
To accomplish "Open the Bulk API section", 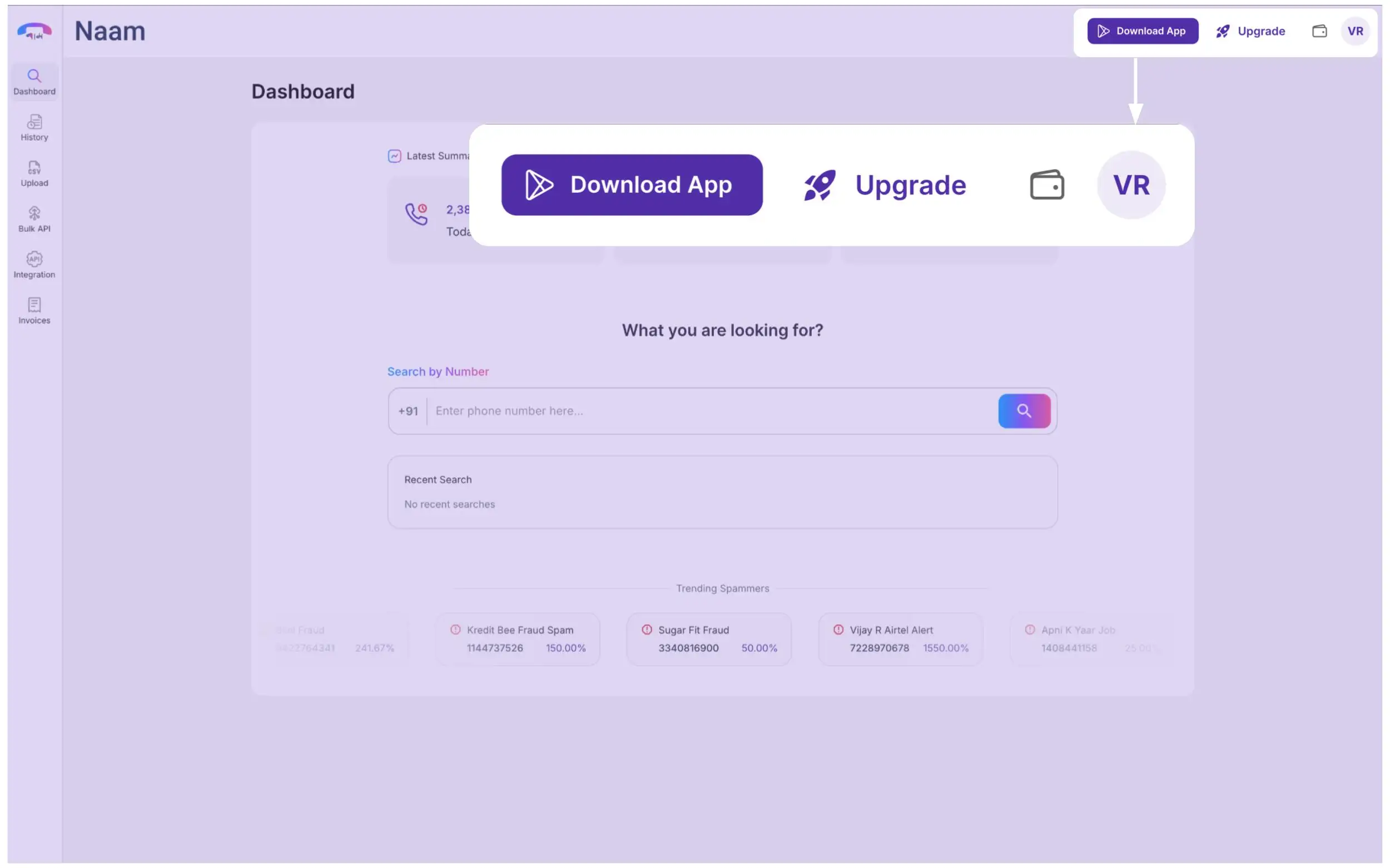I will click(x=34, y=220).
